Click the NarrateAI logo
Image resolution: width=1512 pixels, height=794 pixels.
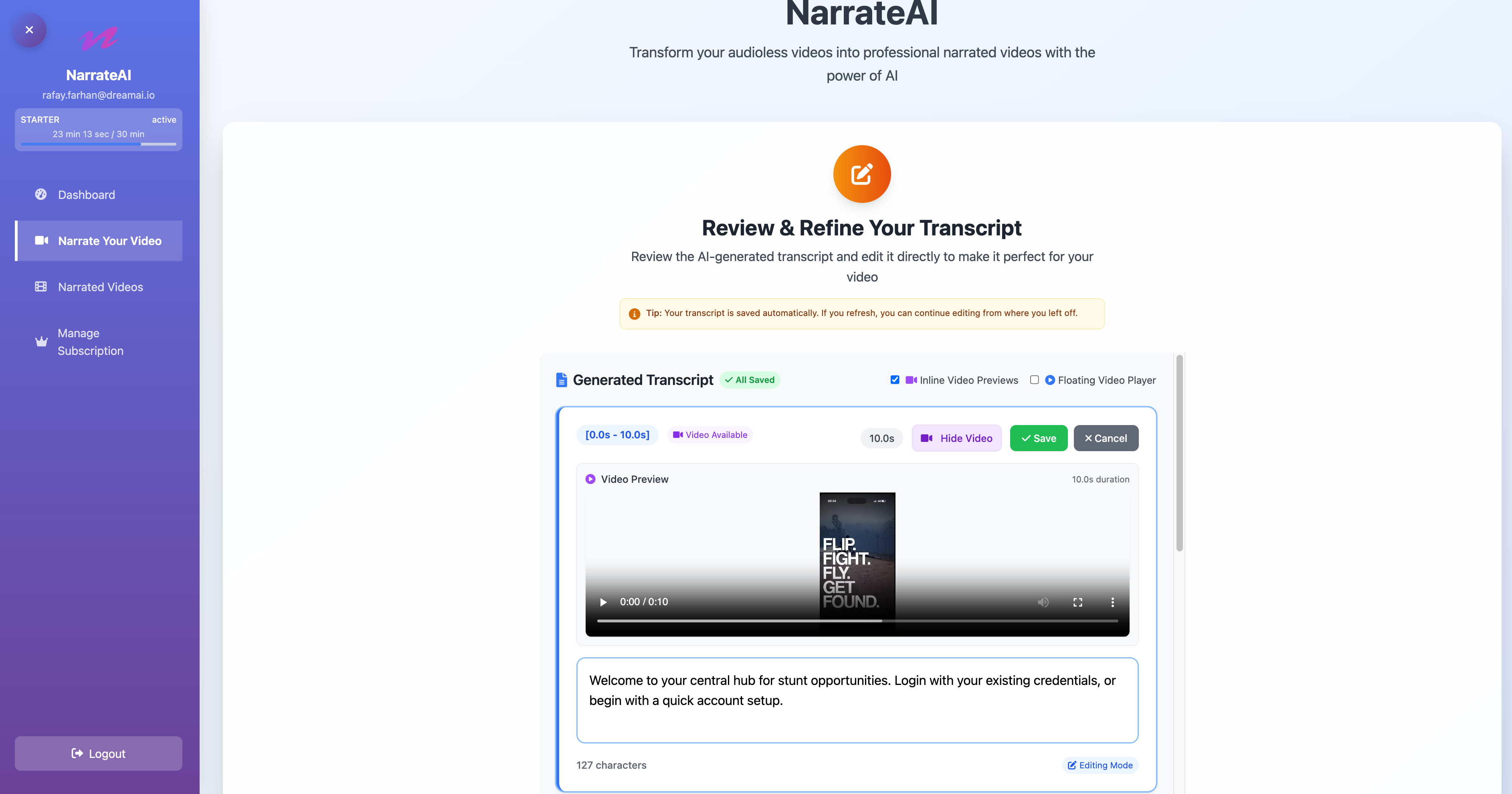coord(99,38)
